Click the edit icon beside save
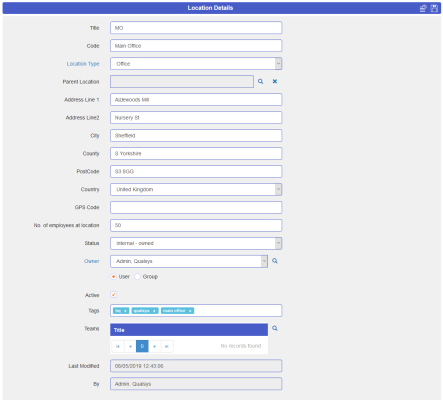This screenshot has height=400, width=443. tap(423, 8)
